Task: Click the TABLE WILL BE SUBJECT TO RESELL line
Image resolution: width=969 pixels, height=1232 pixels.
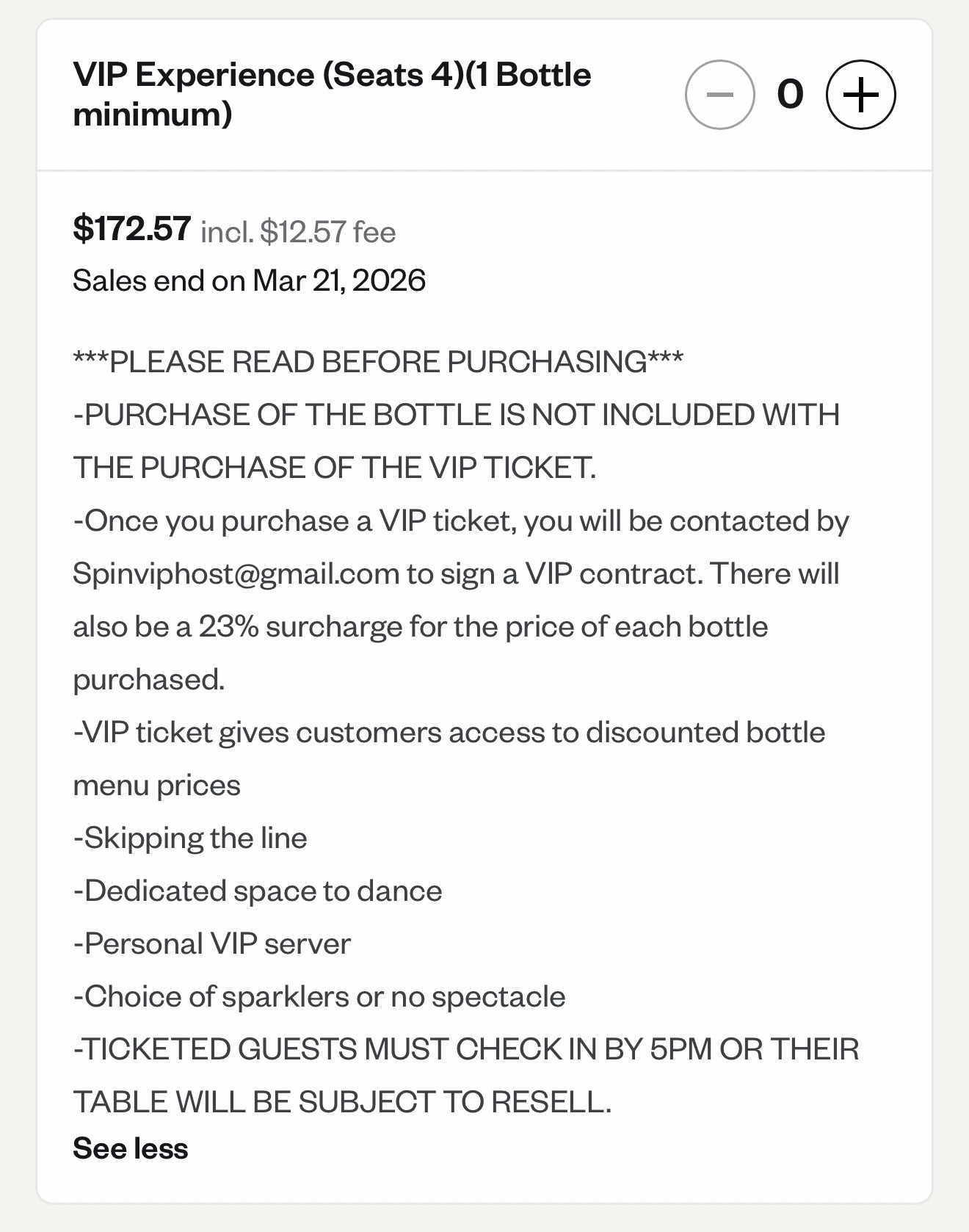Action: pos(342,1102)
